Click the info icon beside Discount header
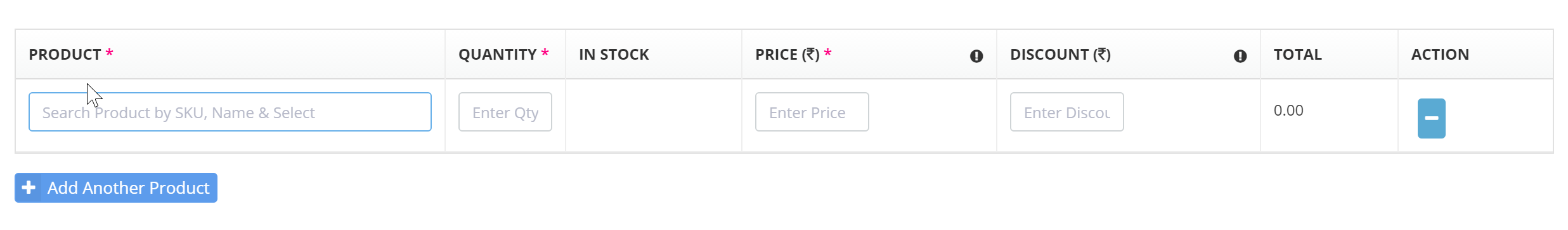Viewport: 1568px width, 230px height. [x=1240, y=56]
